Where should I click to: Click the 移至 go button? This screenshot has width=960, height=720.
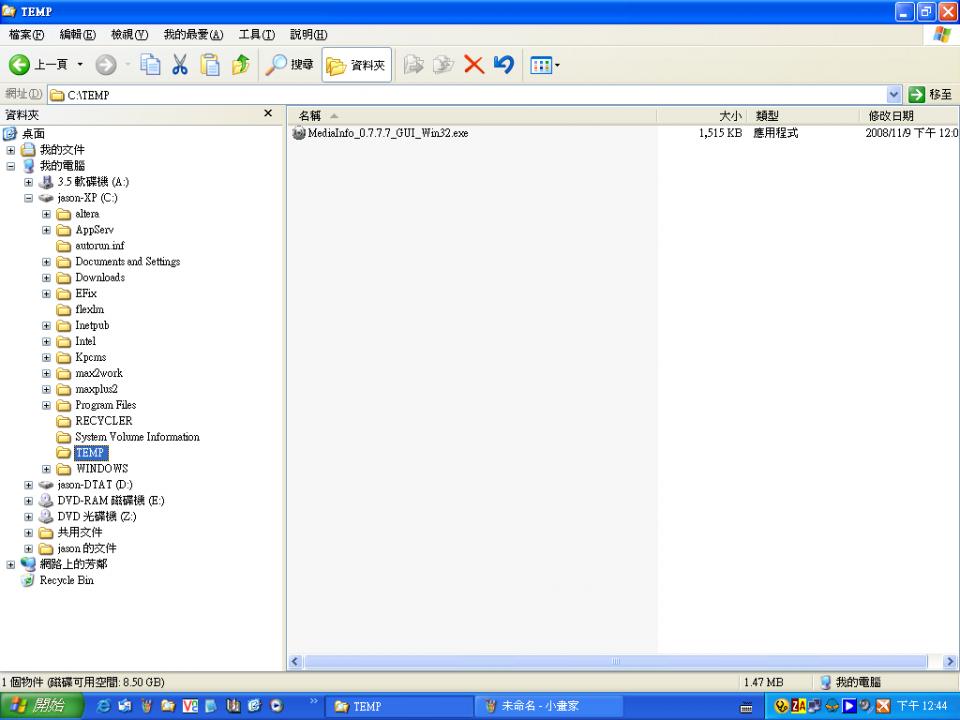[x=930, y=95]
